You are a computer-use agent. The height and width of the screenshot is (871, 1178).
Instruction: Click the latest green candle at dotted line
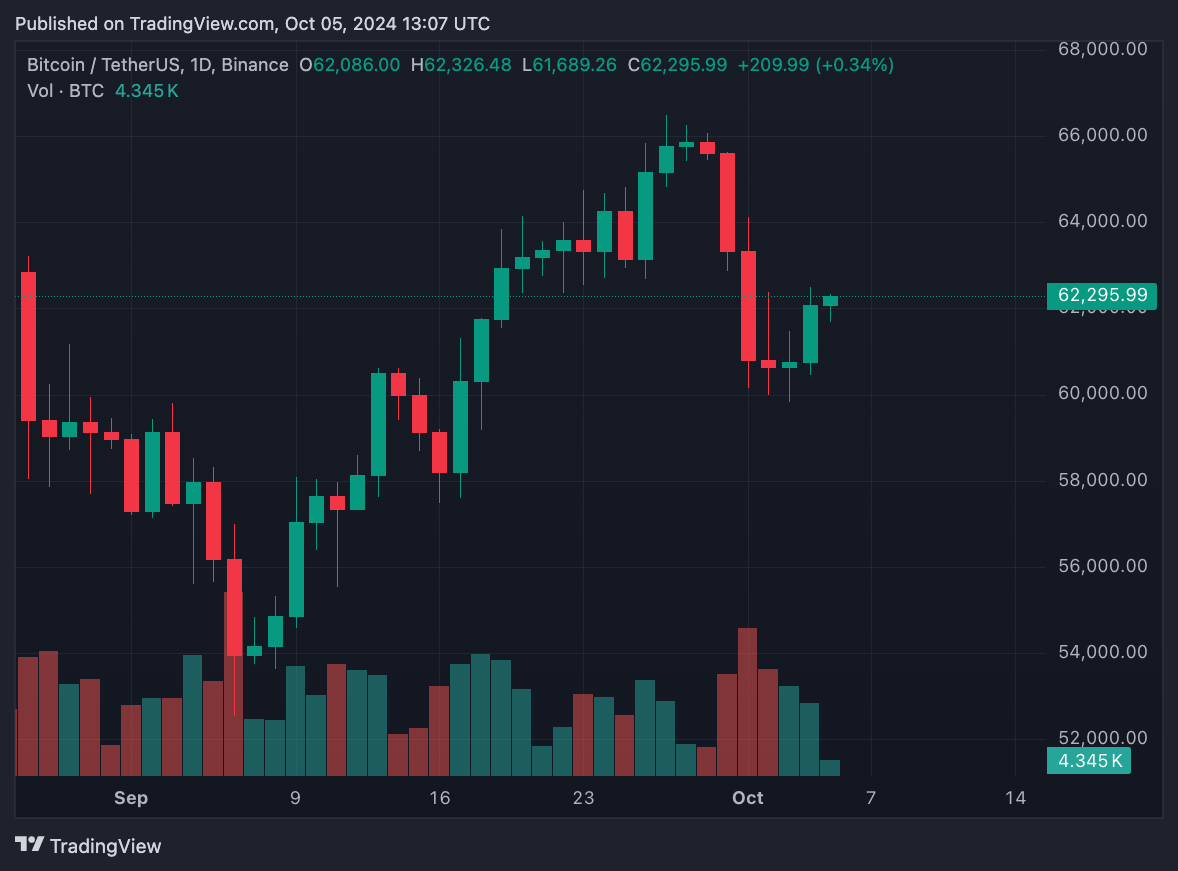pyautogui.click(x=830, y=301)
